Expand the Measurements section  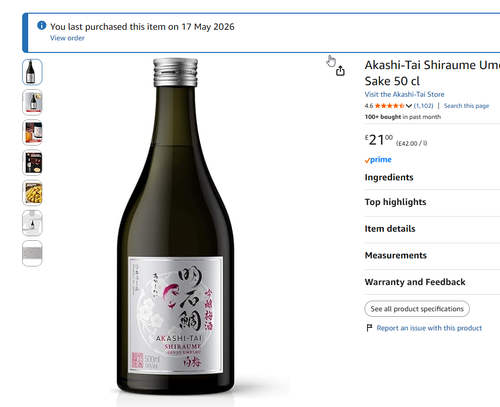tap(432, 255)
